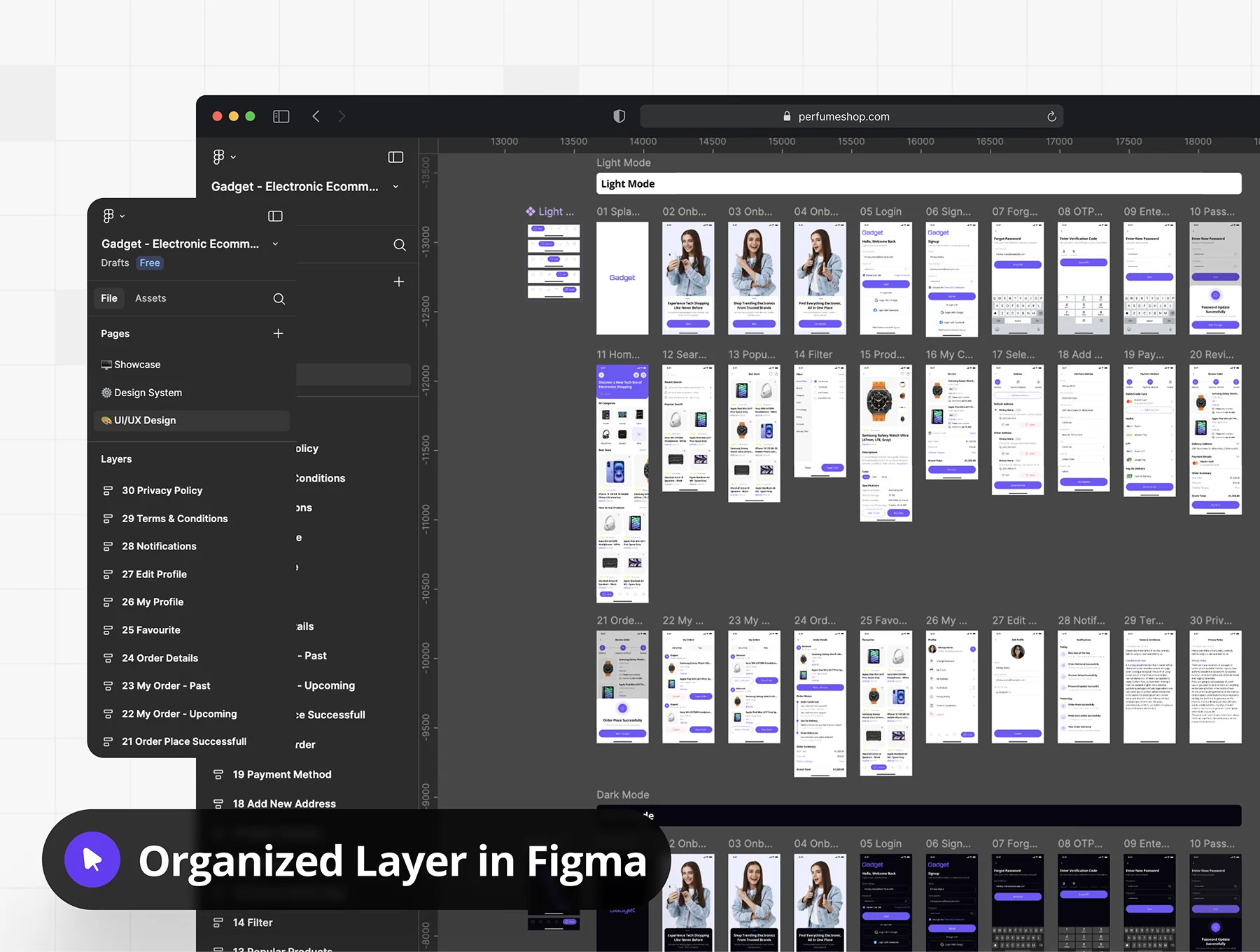
Task: Click the orange watch product detail frame
Action: tap(885, 443)
